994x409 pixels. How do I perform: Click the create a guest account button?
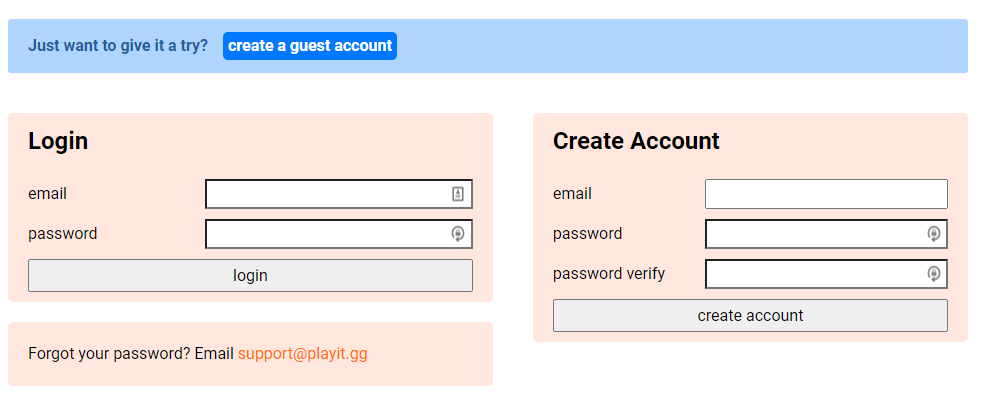[310, 46]
